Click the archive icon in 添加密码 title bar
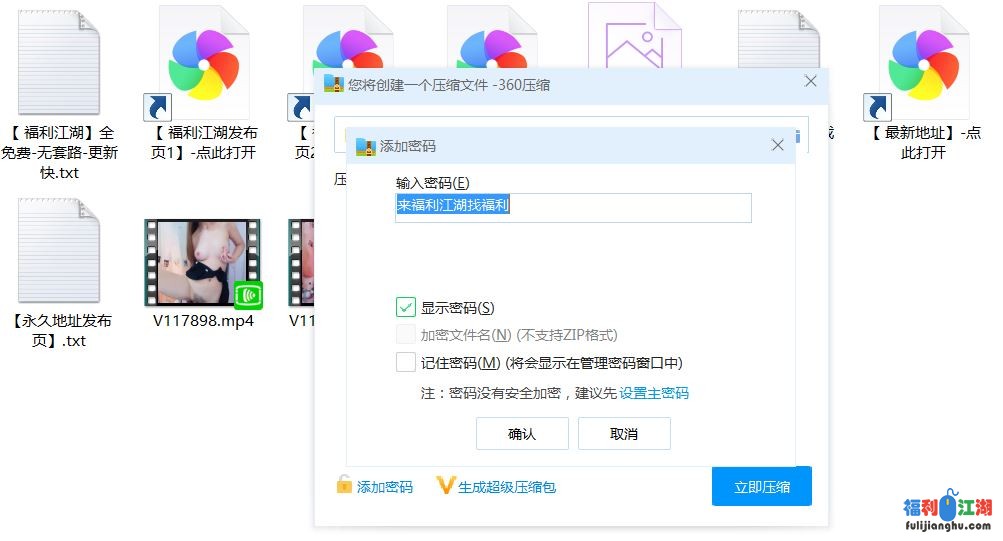The image size is (1003, 541). pyautogui.click(x=365, y=146)
